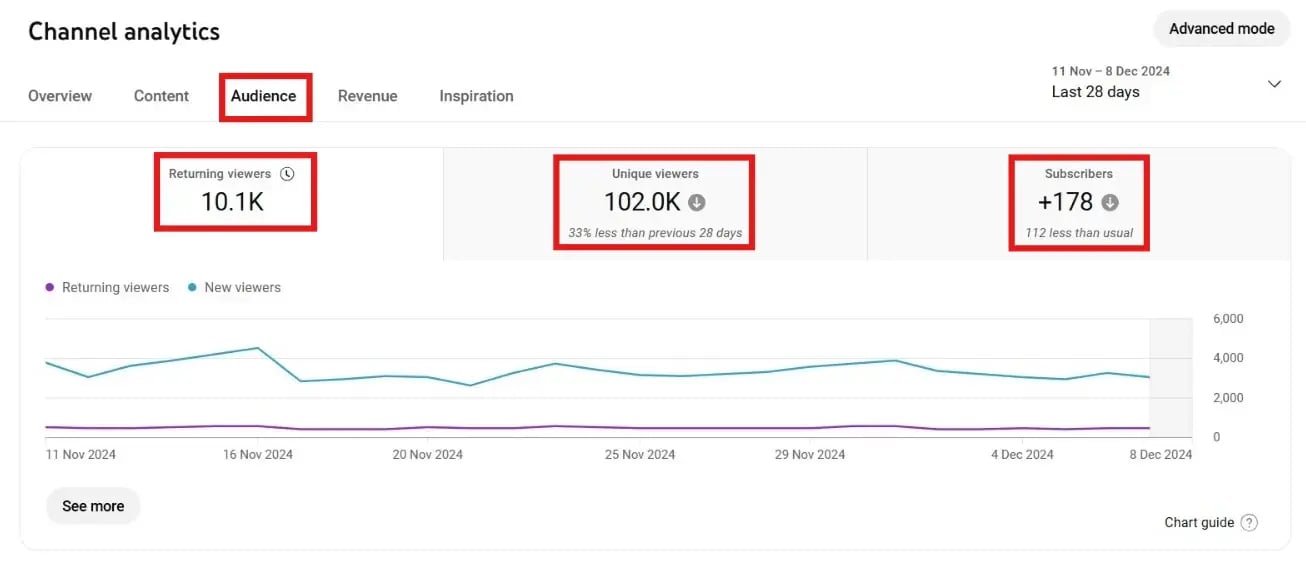1306x564 pixels.
Task: Select the Audience tab
Action: pos(264,96)
